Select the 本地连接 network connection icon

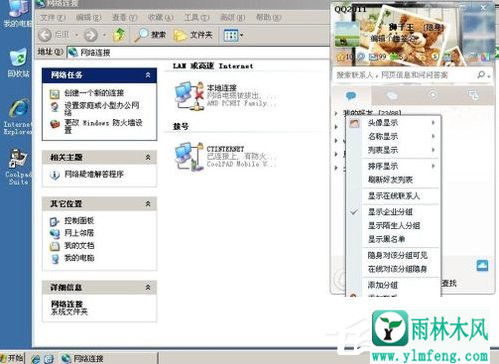click(x=189, y=96)
